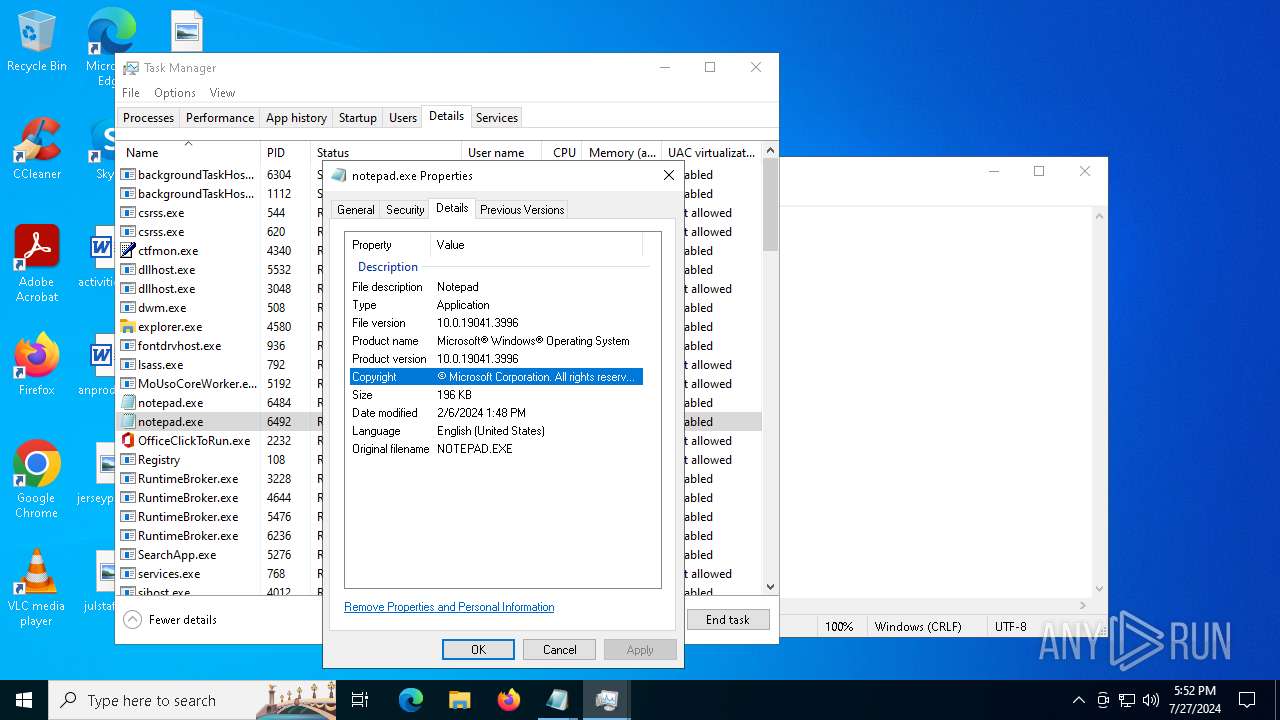1280x720 pixels.
Task: Click Cancel in the Properties dialog
Action: tap(559, 650)
